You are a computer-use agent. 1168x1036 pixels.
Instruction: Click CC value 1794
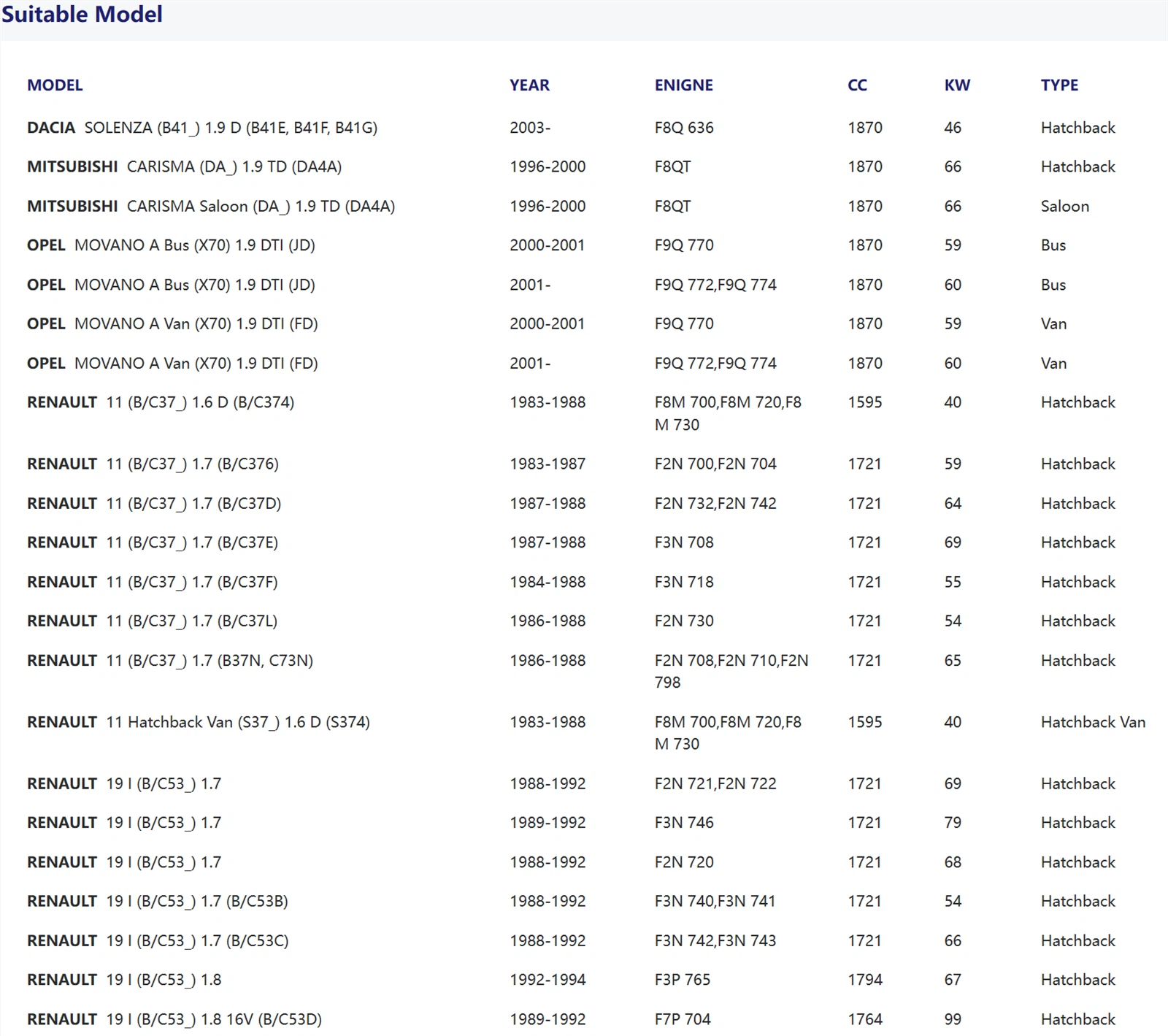click(865, 980)
